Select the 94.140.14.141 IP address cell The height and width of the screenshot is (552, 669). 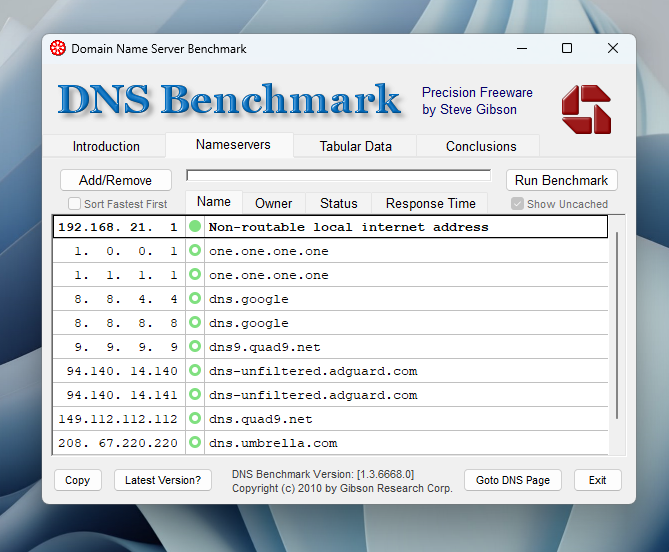click(x=119, y=395)
